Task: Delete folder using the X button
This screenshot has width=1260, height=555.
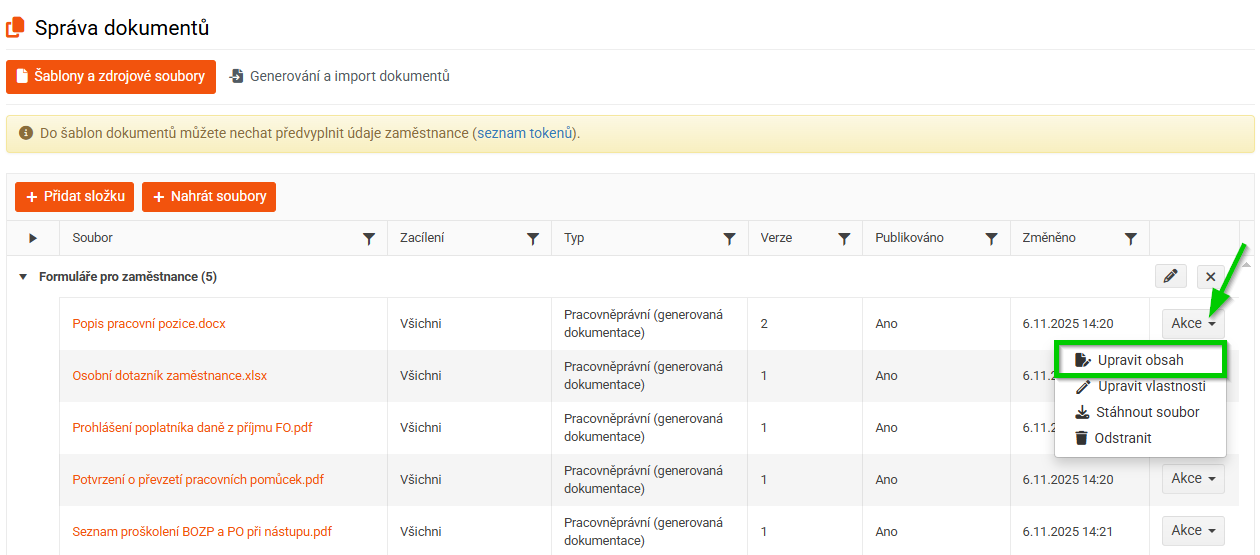Action: point(1210,277)
